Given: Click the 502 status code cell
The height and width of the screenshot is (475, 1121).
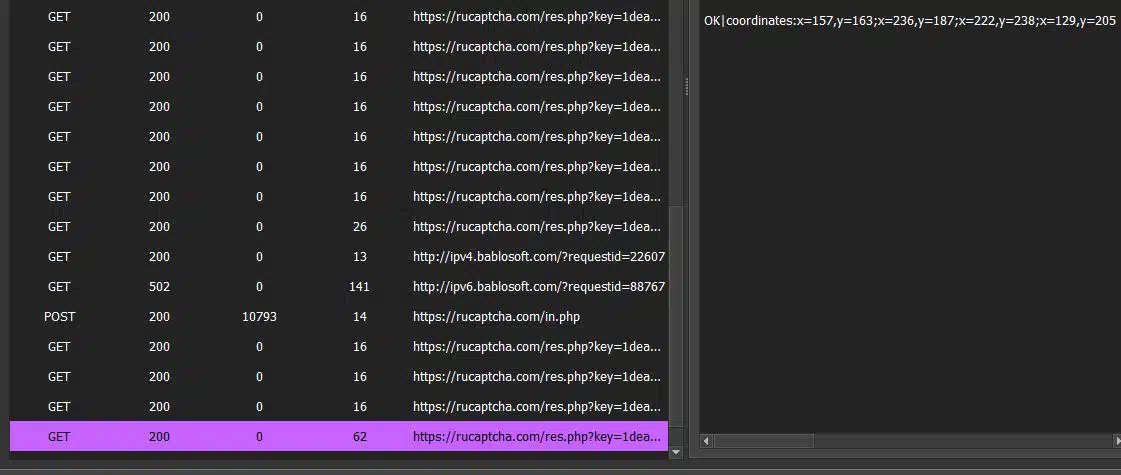Looking at the screenshot, I should (x=159, y=286).
